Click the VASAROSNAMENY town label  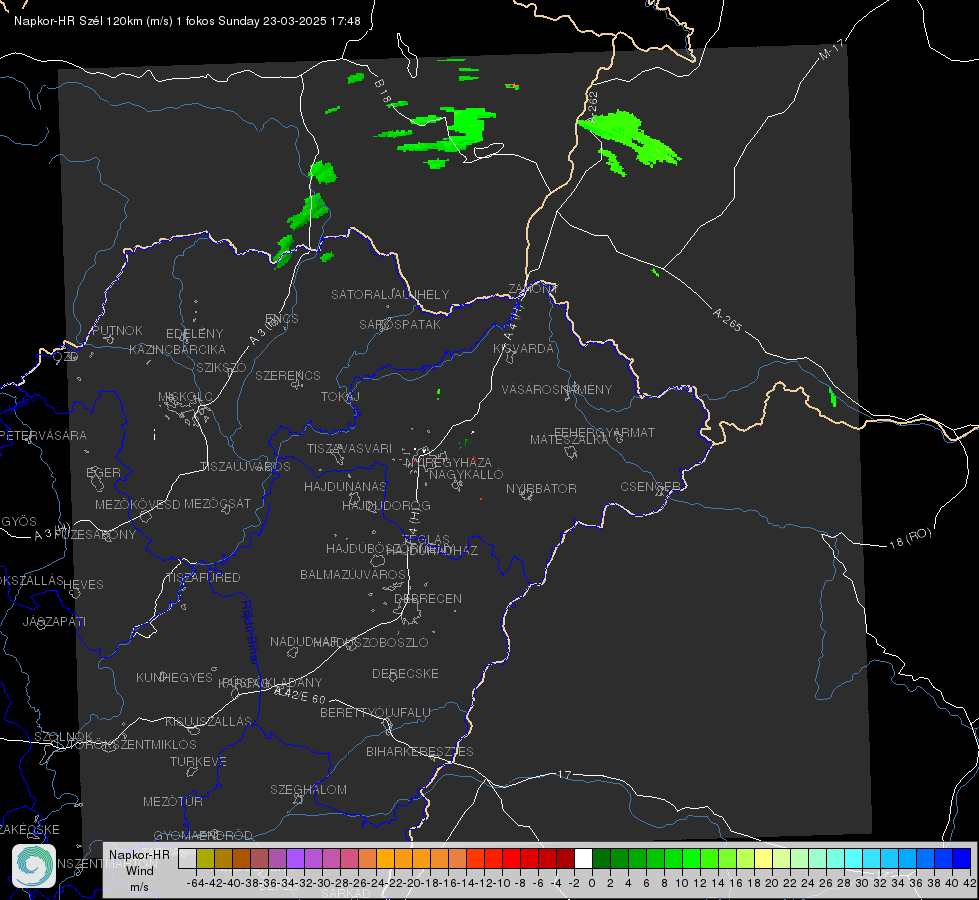coord(557,389)
